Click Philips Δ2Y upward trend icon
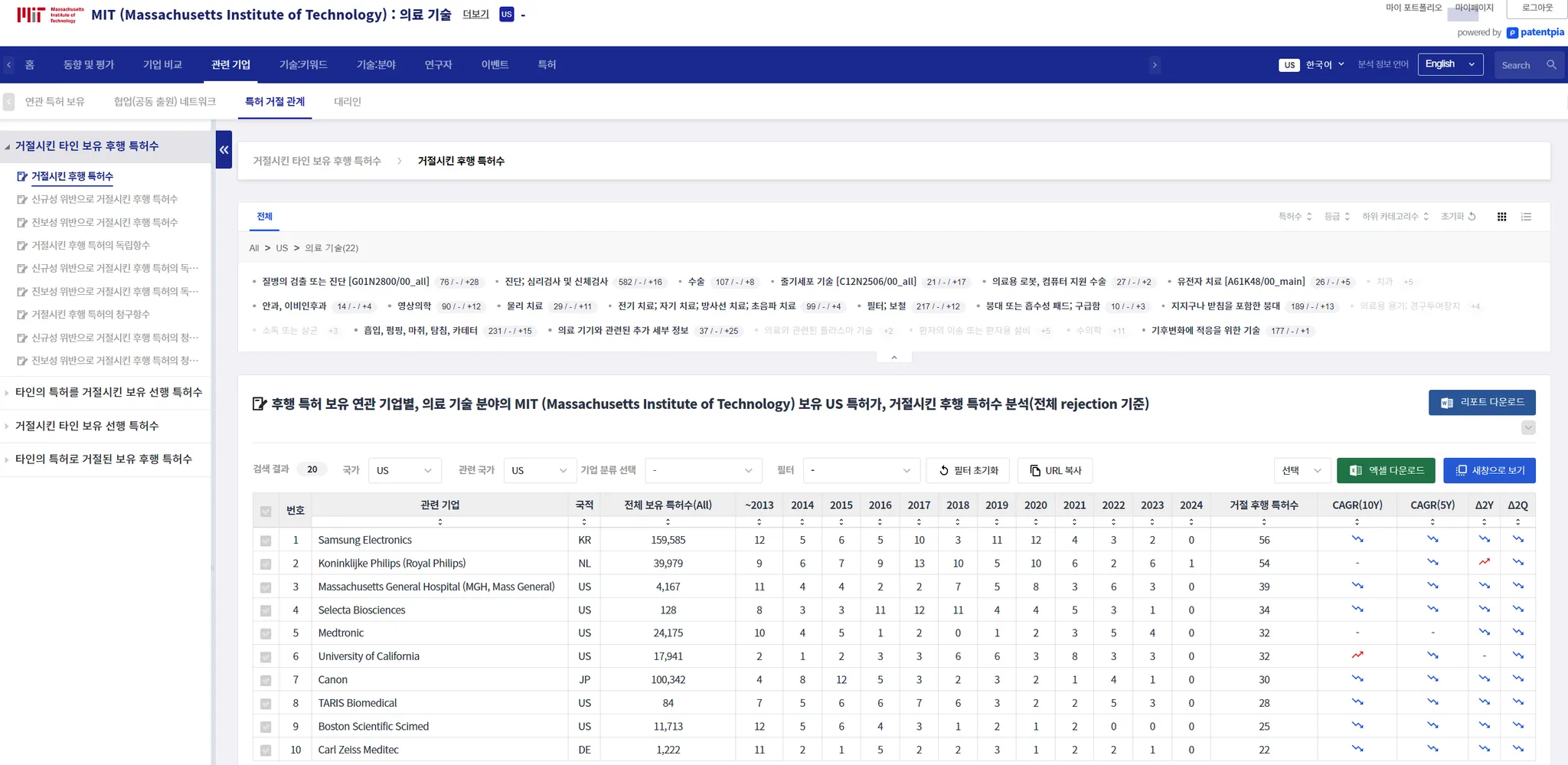Viewport: 1568px width, 765px height. [1485, 562]
